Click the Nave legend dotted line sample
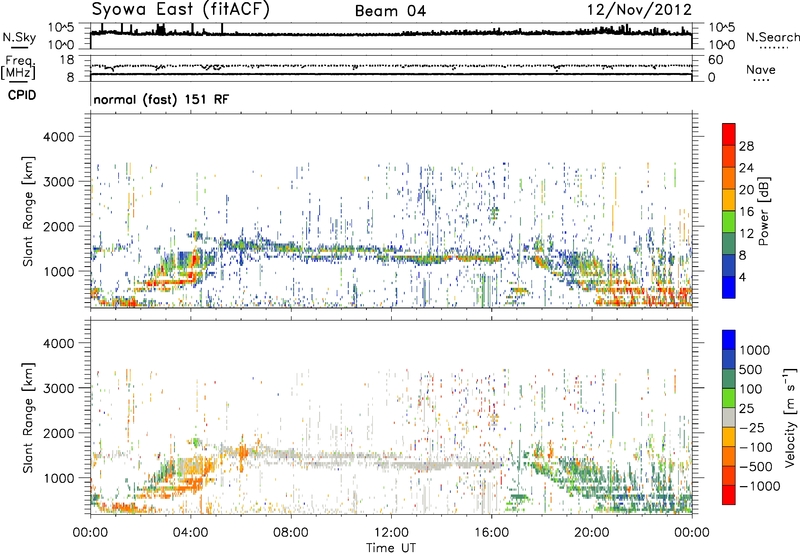 point(761,80)
